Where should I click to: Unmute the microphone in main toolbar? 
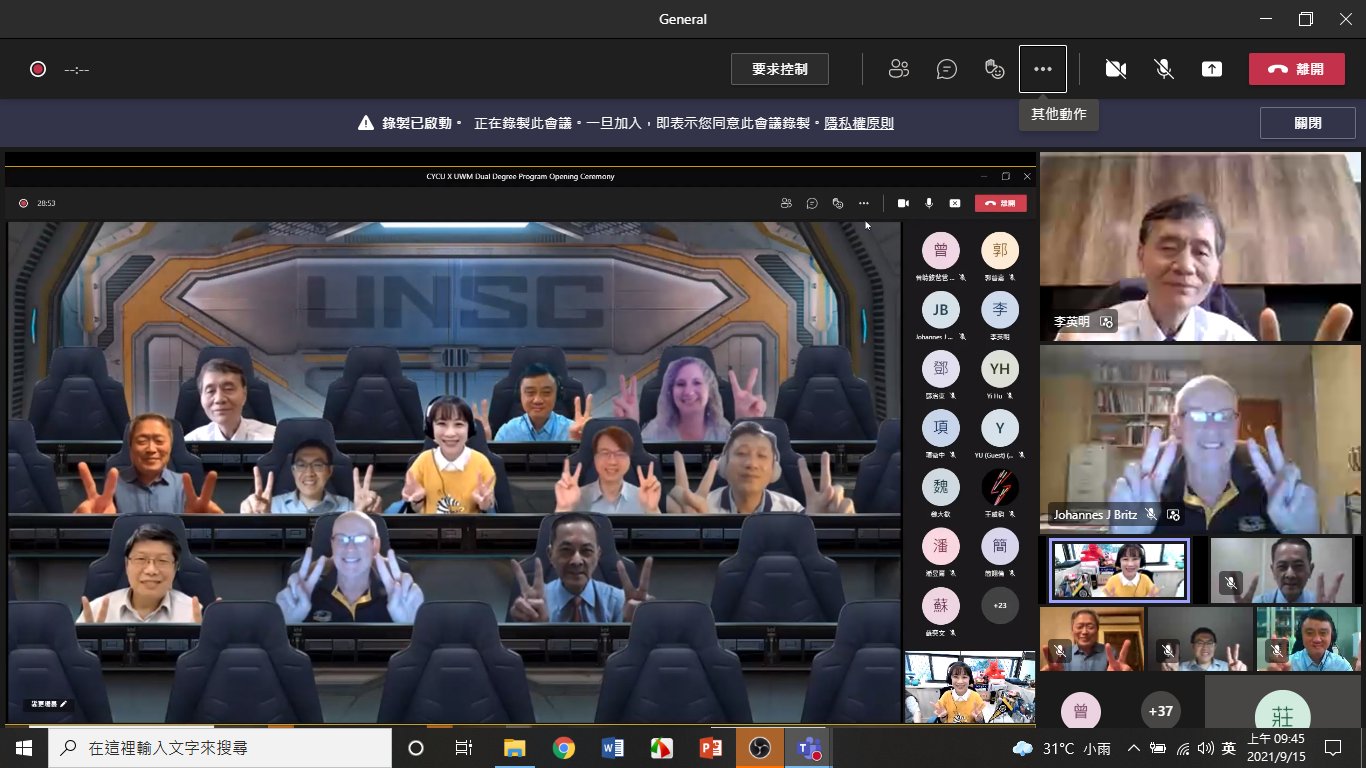(x=1164, y=69)
